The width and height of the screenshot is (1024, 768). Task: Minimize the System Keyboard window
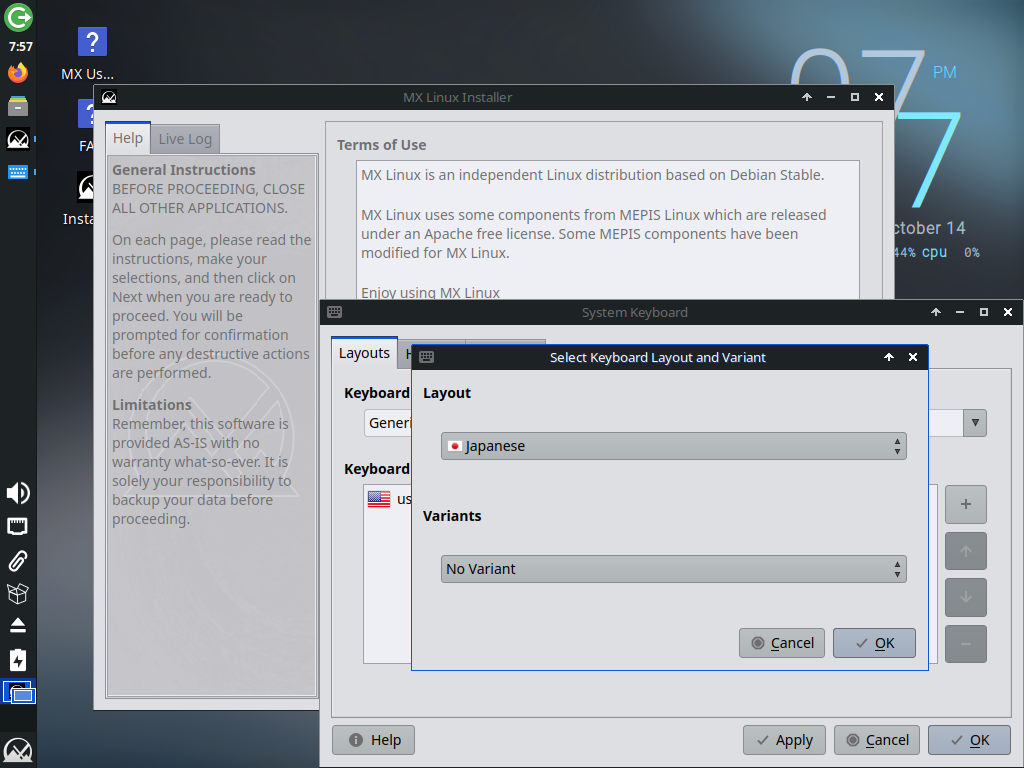pos(960,312)
